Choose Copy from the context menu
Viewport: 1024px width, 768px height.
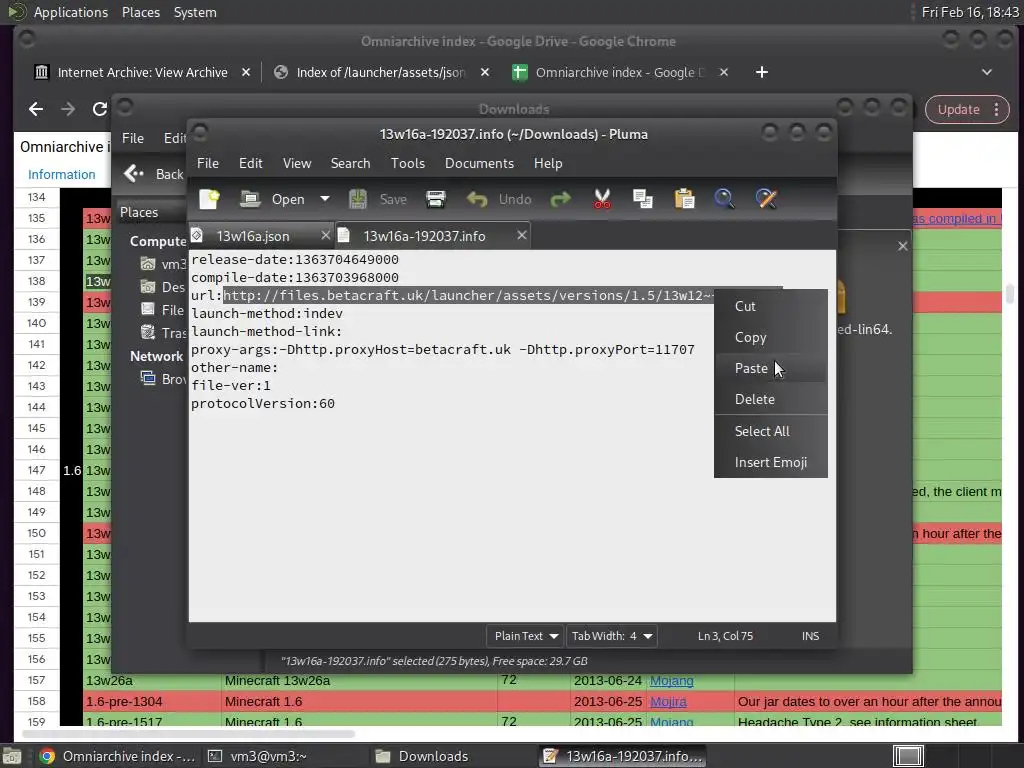pos(771,337)
